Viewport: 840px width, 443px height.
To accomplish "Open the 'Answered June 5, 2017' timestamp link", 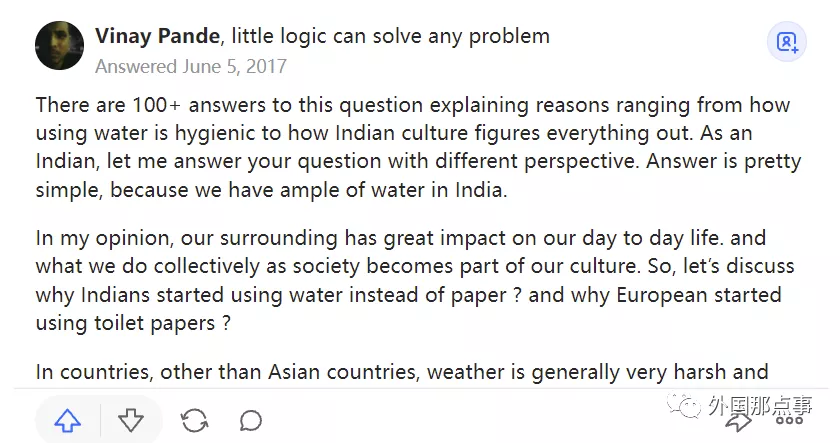I will (191, 67).
